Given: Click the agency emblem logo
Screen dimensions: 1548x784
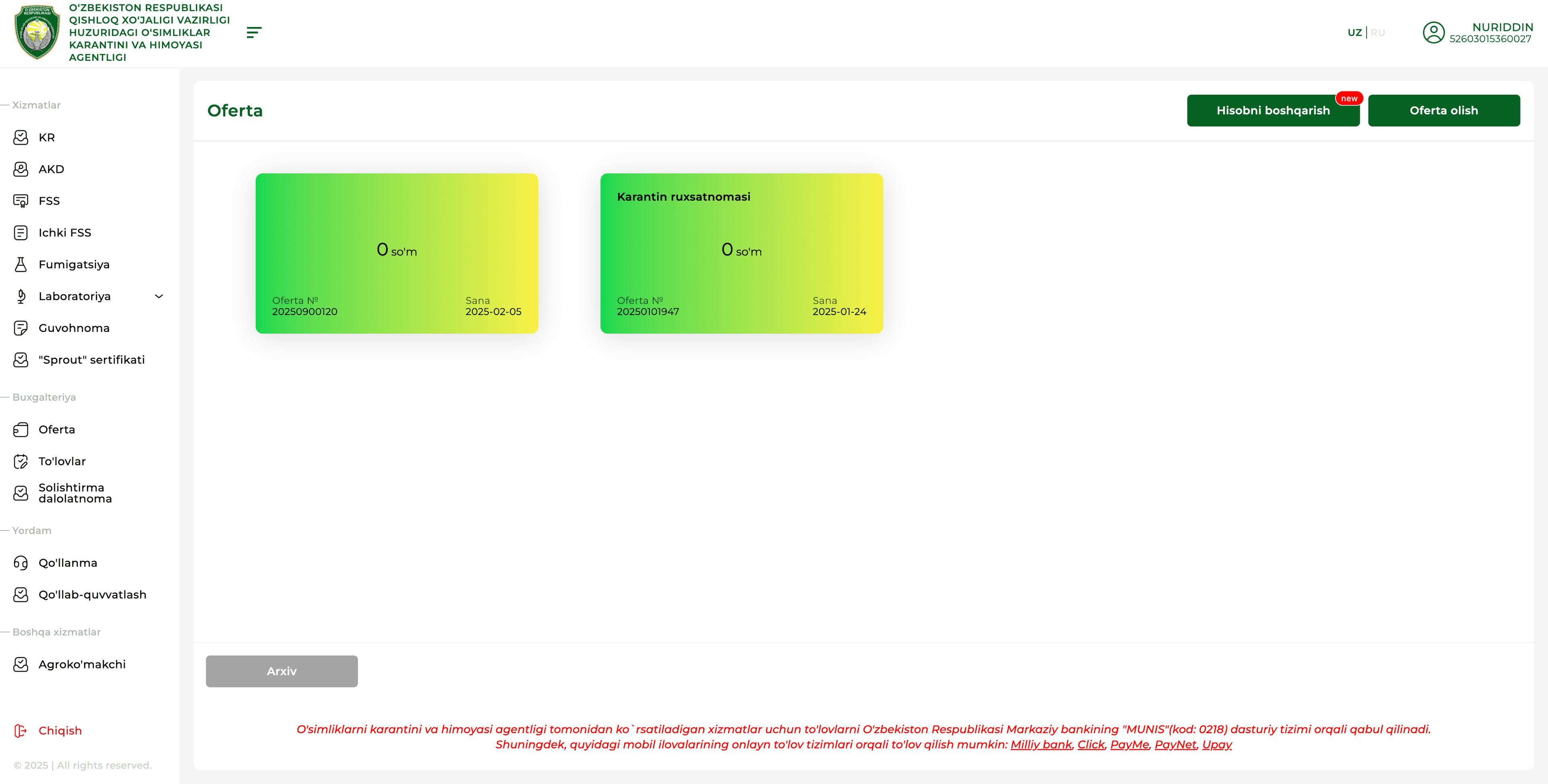Looking at the screenshot, I should tap(37, 33).
